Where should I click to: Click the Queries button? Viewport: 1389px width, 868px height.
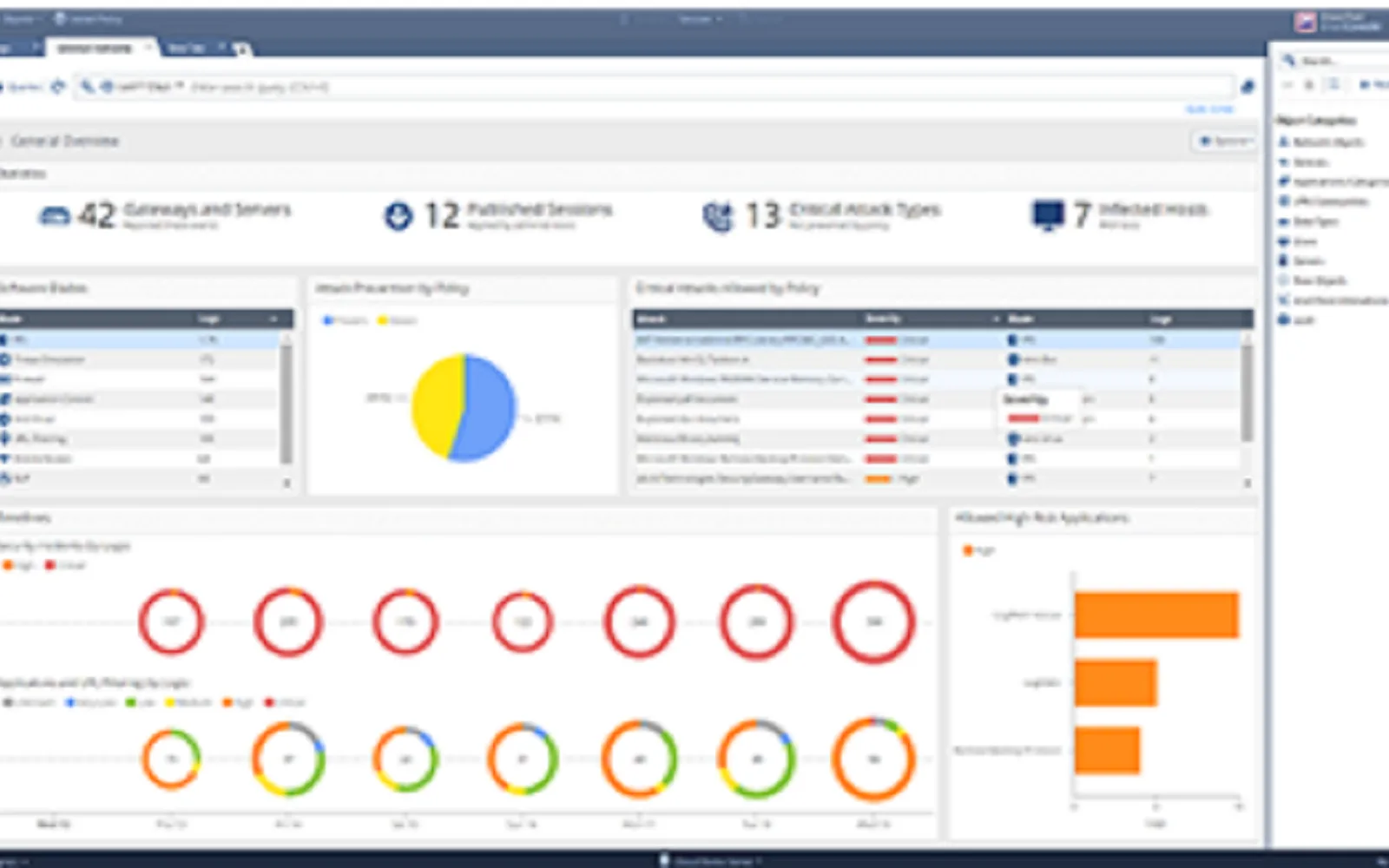[x=22, y=87]
